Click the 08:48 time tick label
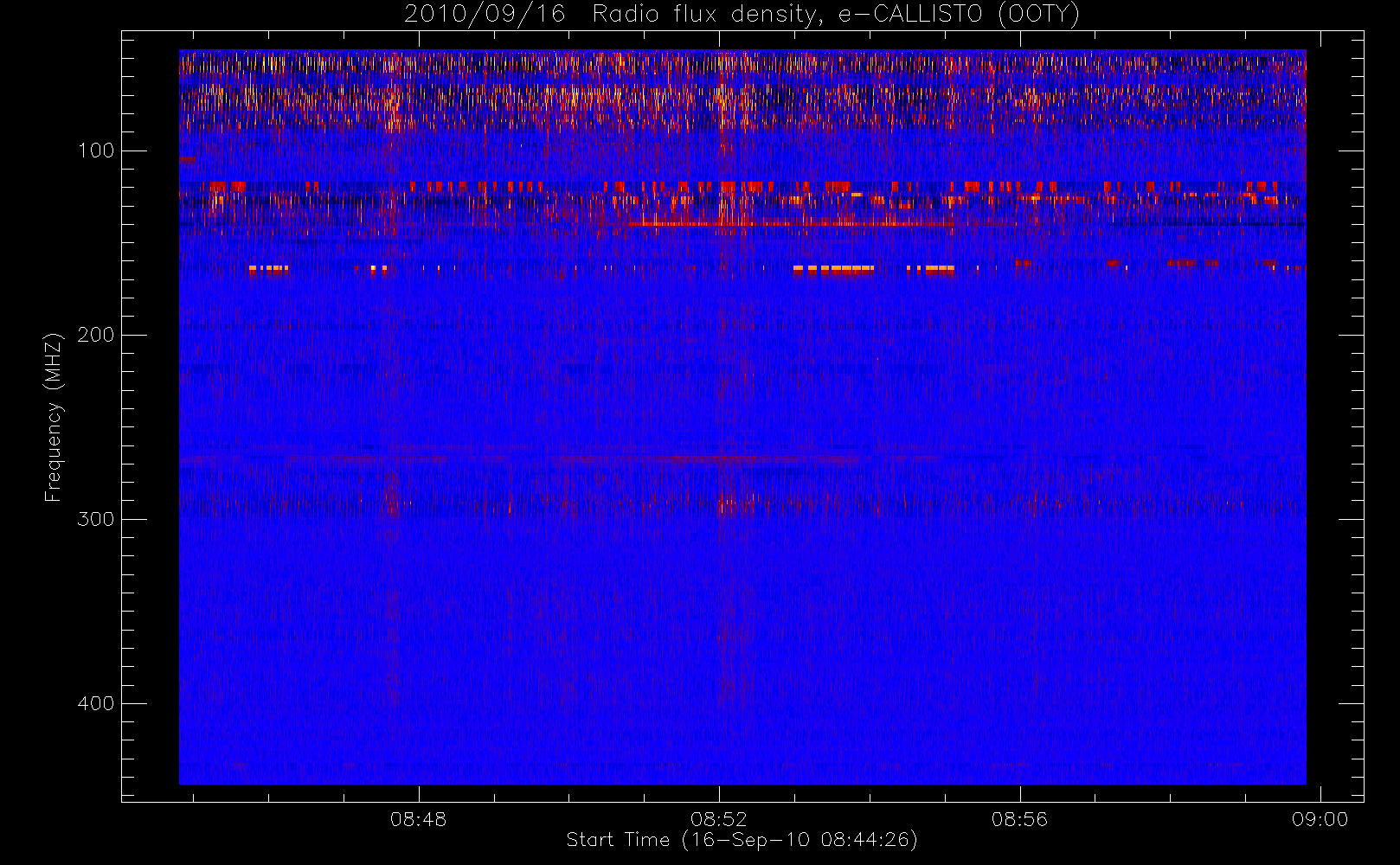The height and width of the screenshot is (865, 1400). click(x=419, y=819)
